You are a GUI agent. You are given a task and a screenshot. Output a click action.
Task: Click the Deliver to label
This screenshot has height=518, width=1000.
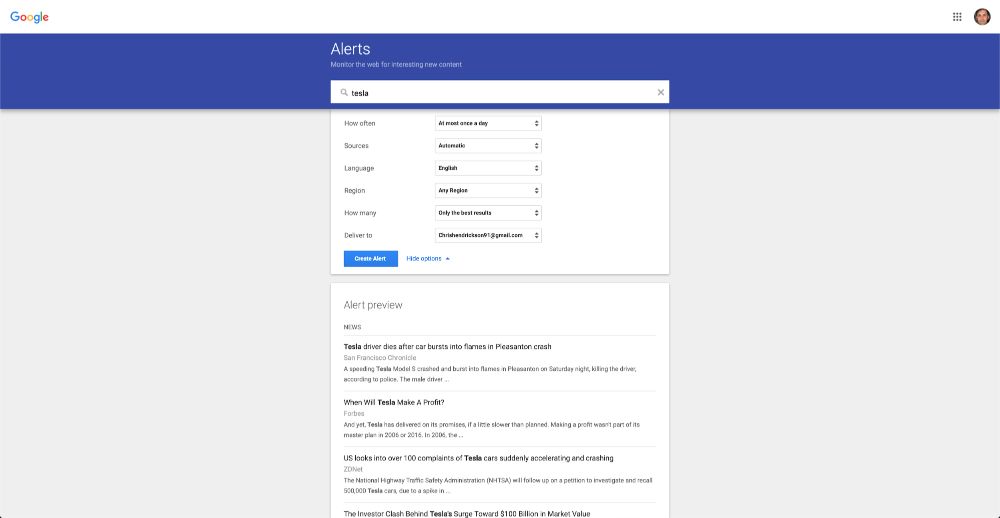coord(358,235)
